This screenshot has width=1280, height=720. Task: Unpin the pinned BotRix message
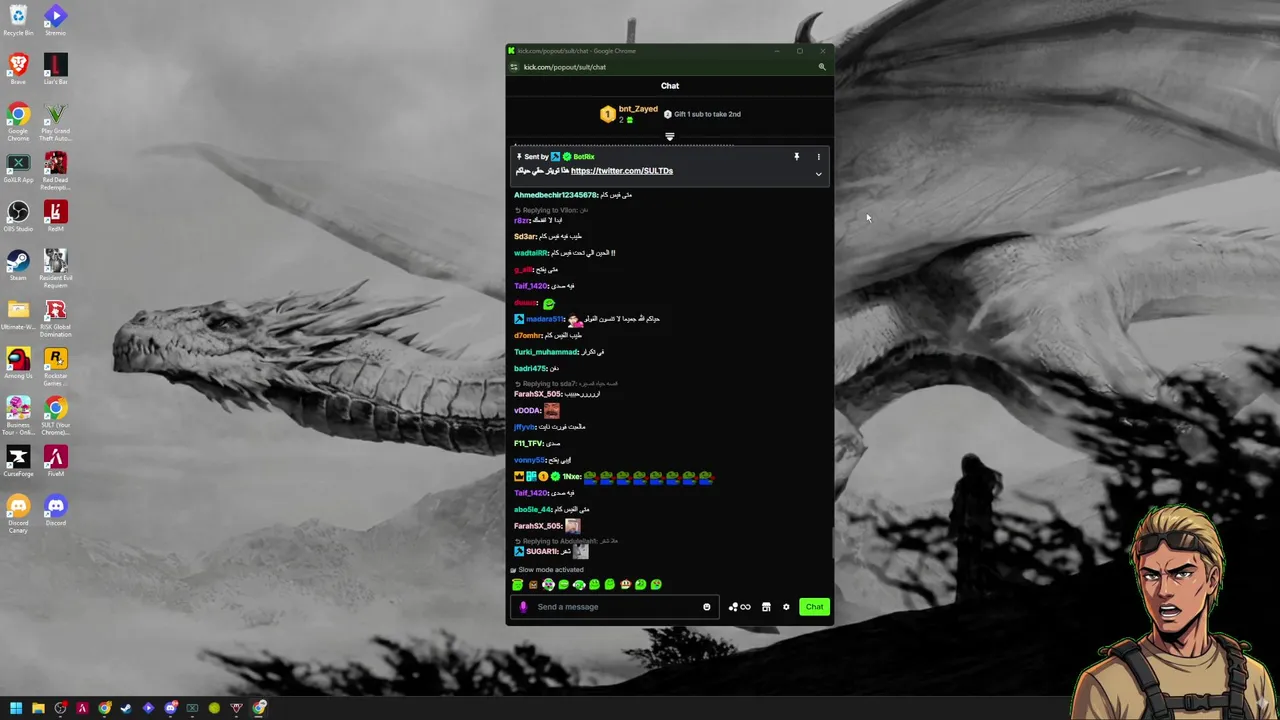796,157
